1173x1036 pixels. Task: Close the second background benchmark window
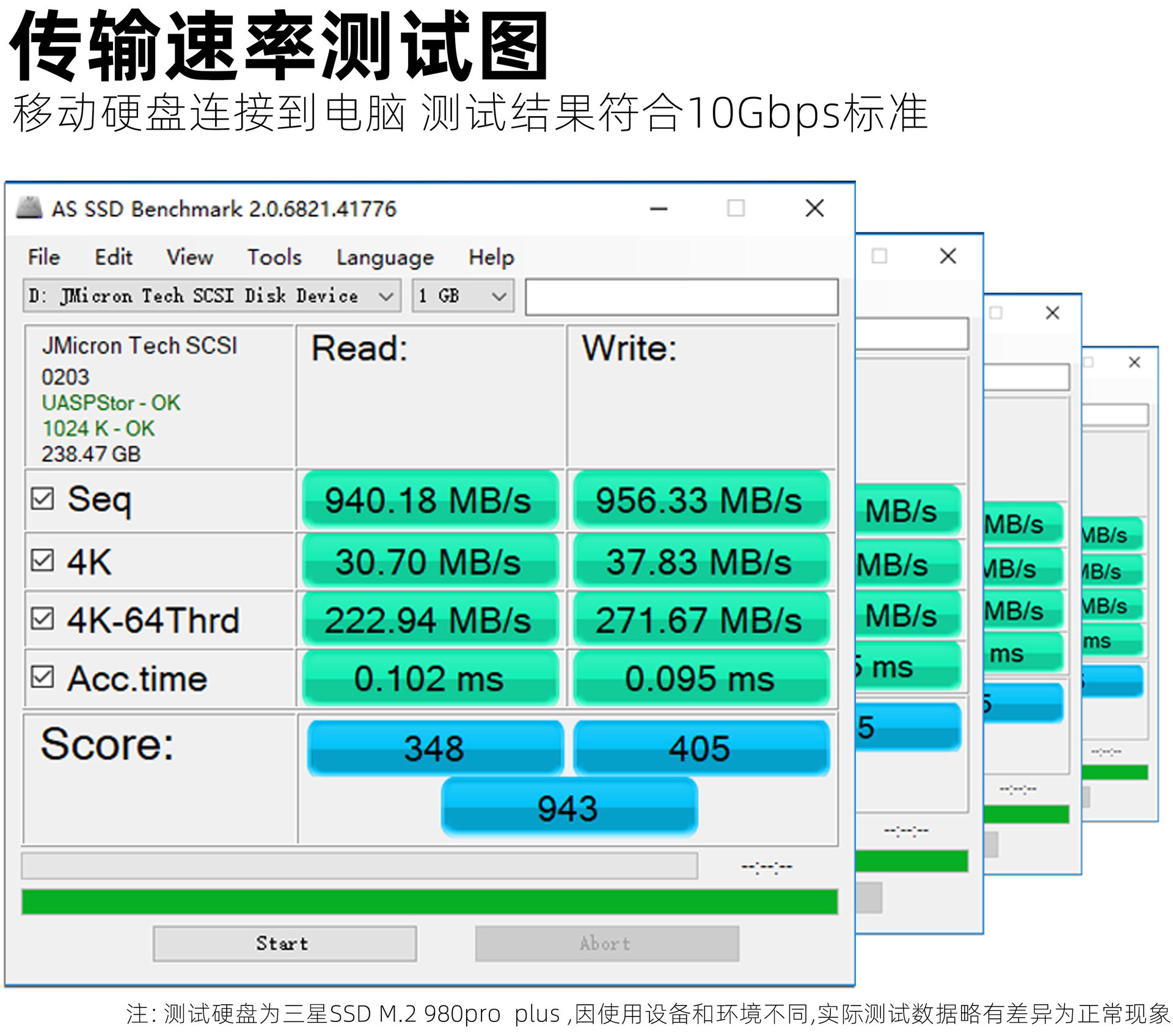pos(948,256)
